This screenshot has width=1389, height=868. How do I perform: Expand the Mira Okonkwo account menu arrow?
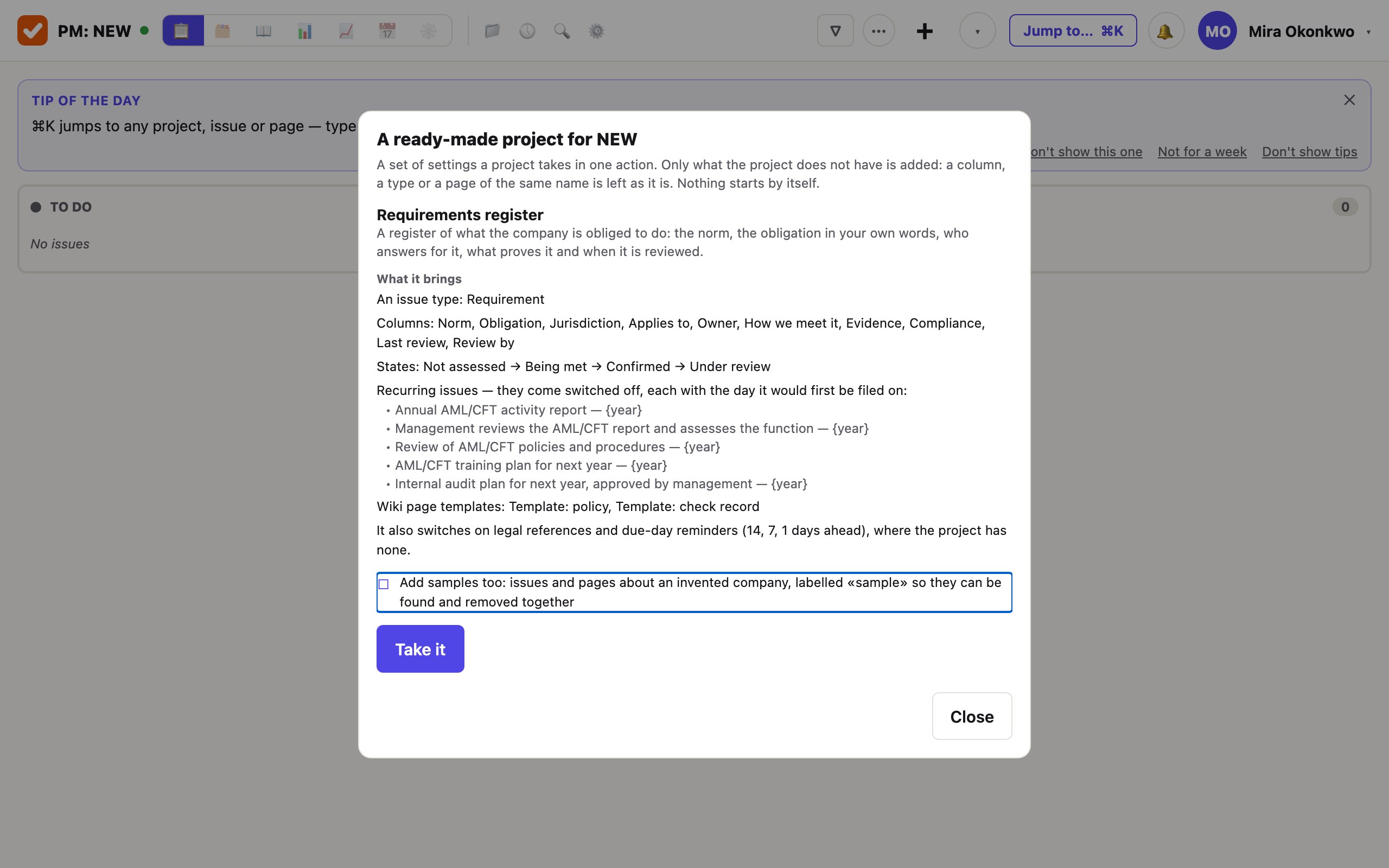(x=1369, y=32)
